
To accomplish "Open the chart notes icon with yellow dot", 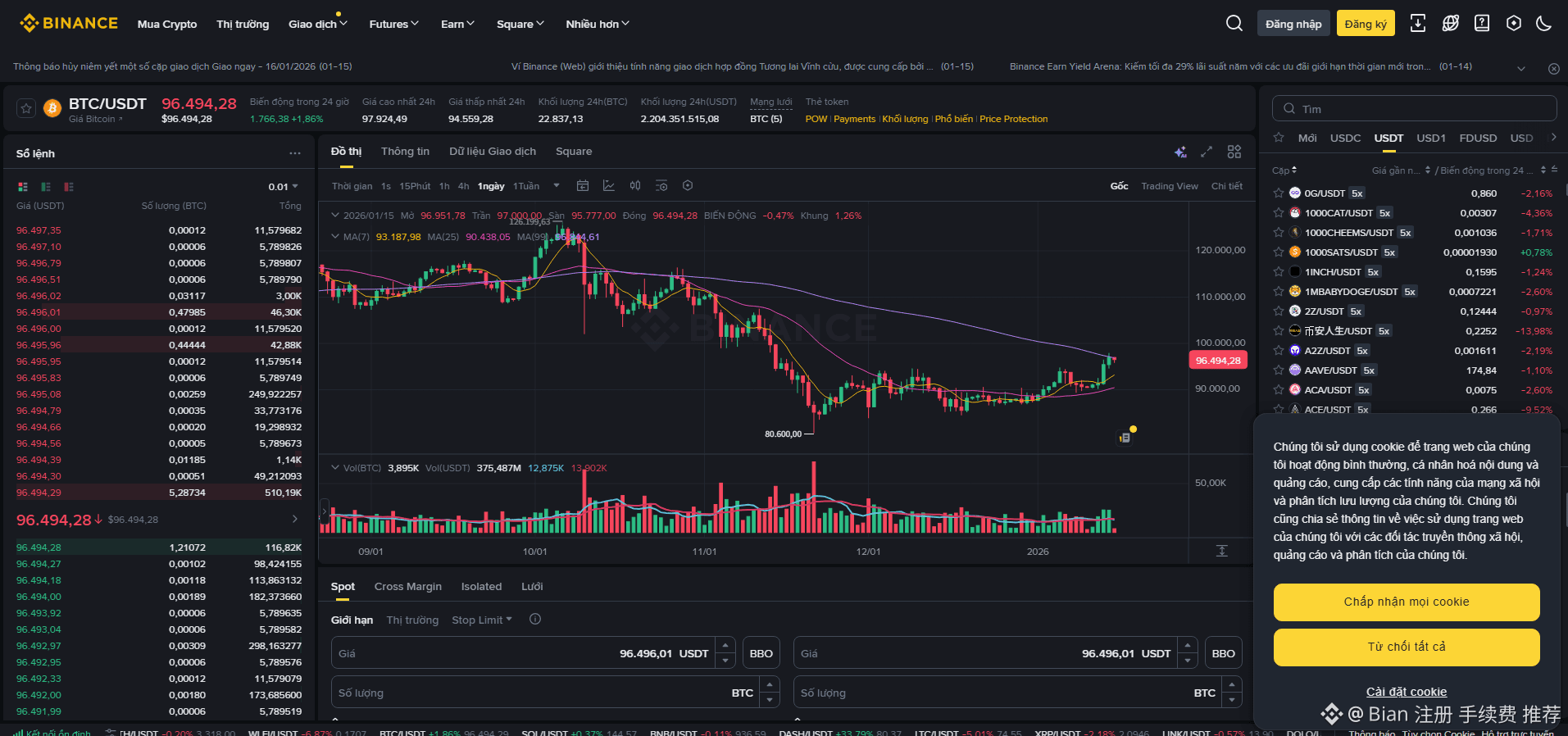I will [x=1125, y=437].
